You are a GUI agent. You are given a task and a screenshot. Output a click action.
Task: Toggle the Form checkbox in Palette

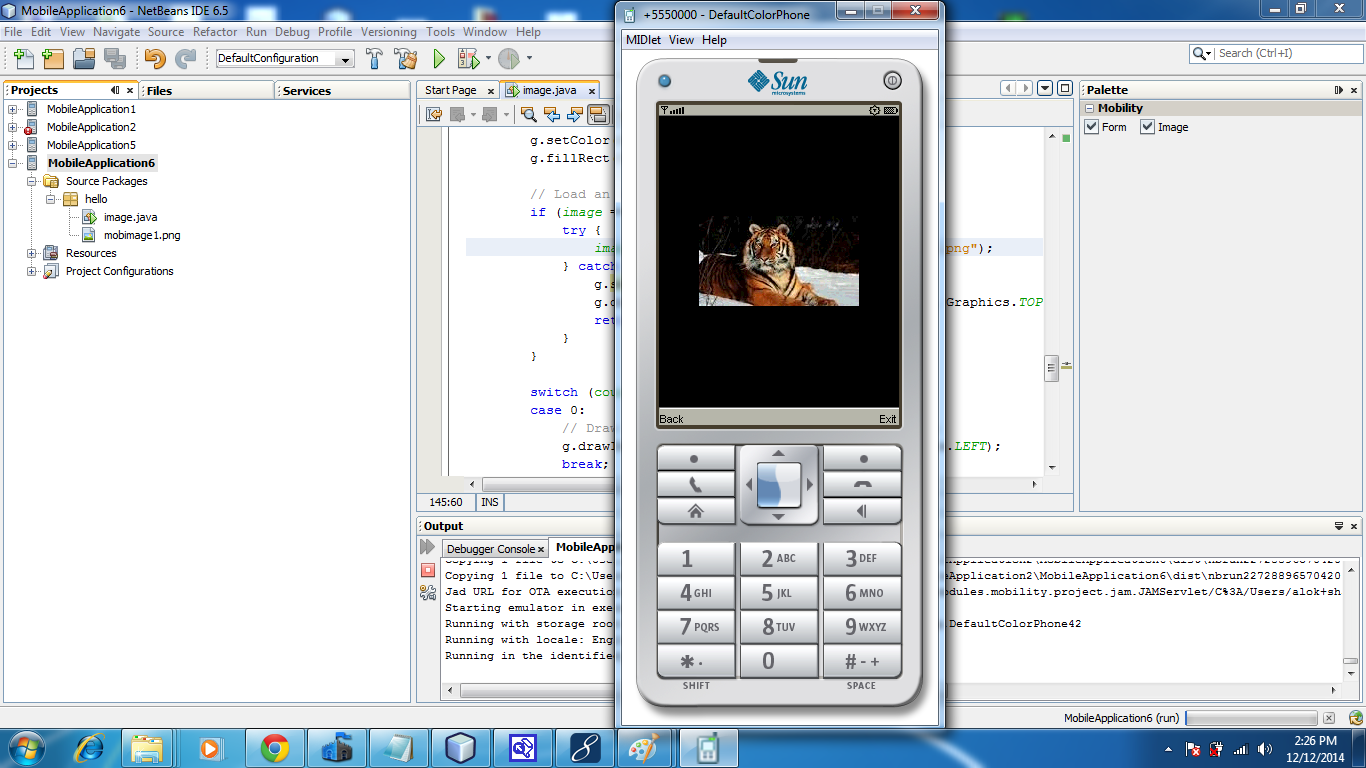coord(1092,127)
